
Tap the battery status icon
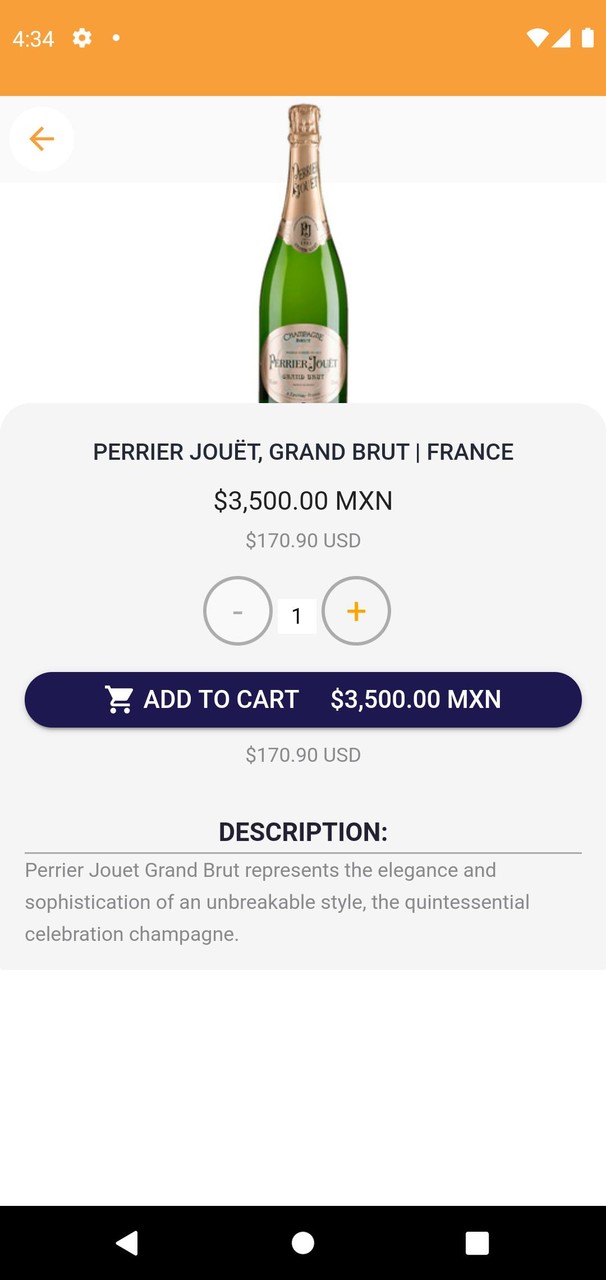pos(587,38)
